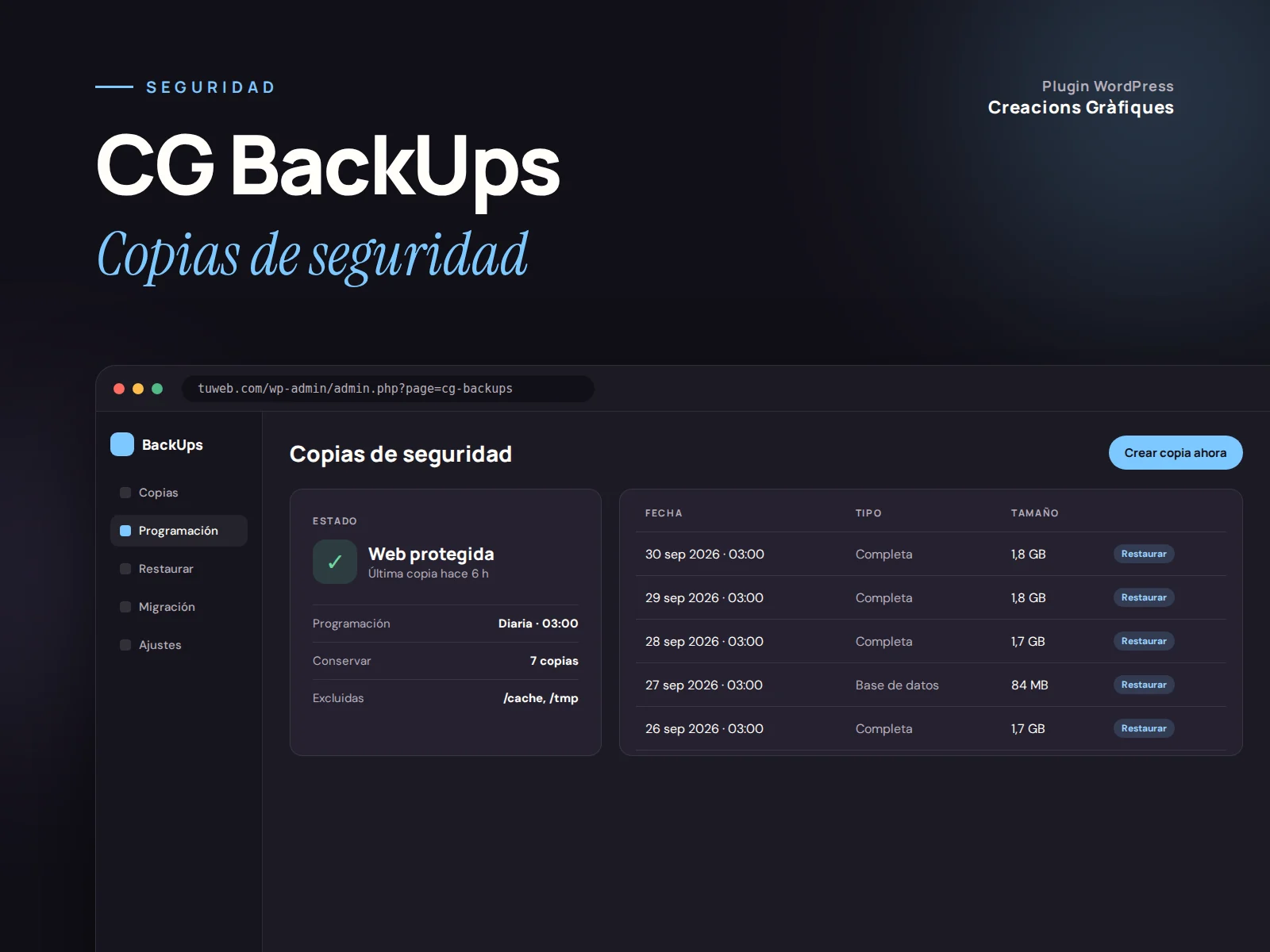
Task: Restore the 27 sep 2026 database backup
Action: point(1144,685)
